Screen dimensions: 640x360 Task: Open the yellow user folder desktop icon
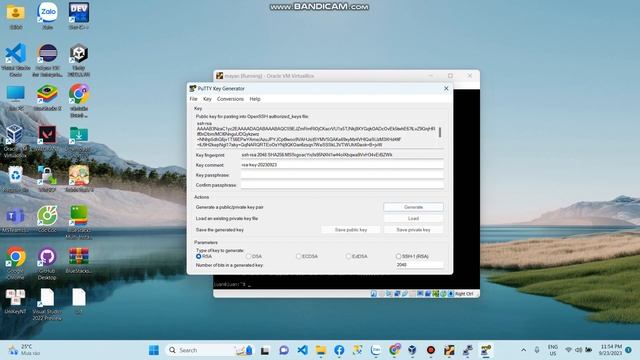click(x=16, y=16)
